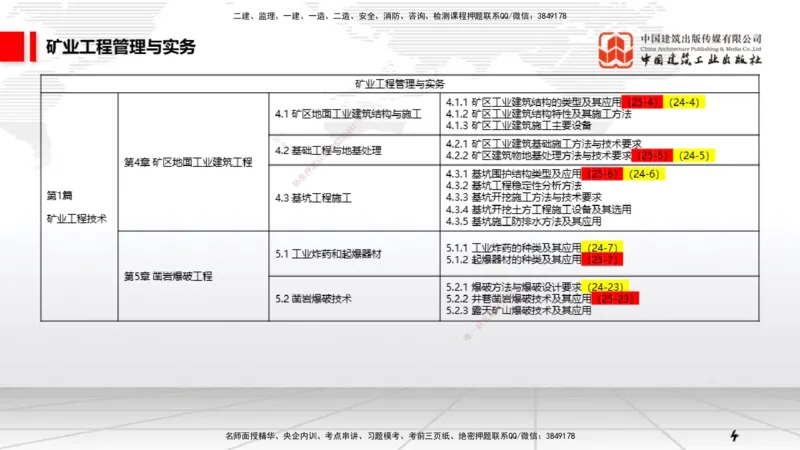Click the yellow (24-7) tag

[603, 247]
